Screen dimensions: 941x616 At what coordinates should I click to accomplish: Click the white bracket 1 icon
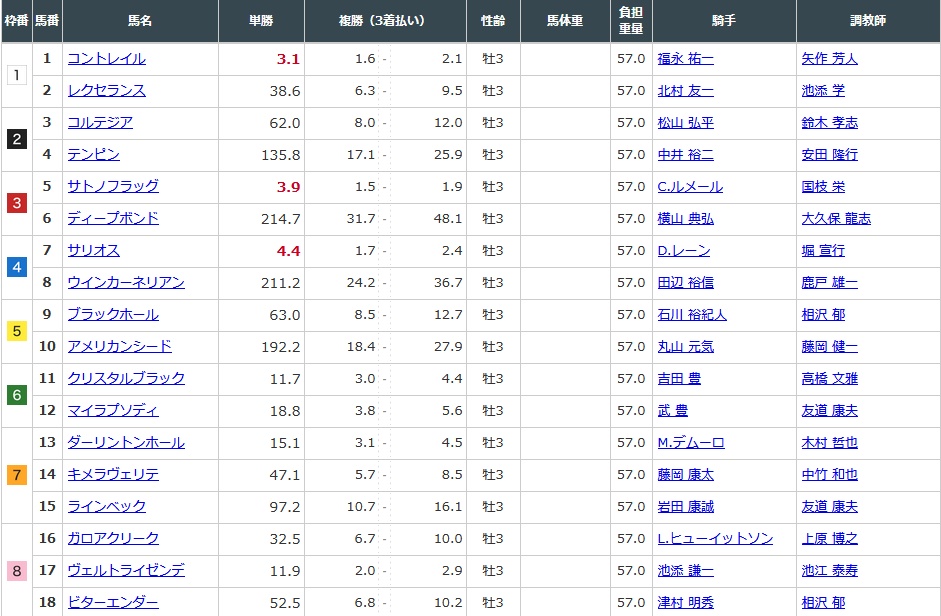16,75
